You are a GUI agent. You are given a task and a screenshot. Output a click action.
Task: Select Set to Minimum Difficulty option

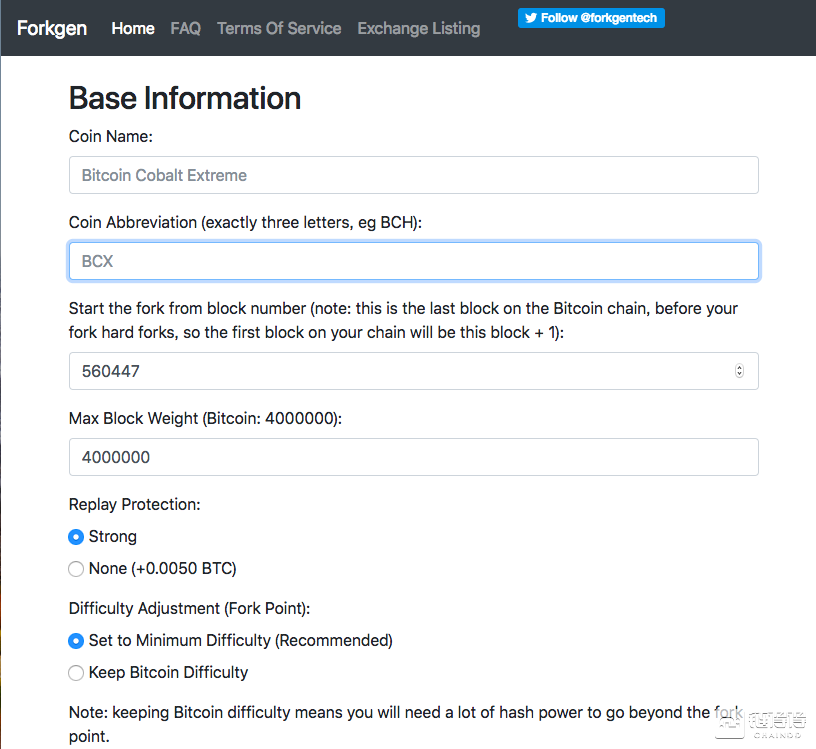[76, 641]
